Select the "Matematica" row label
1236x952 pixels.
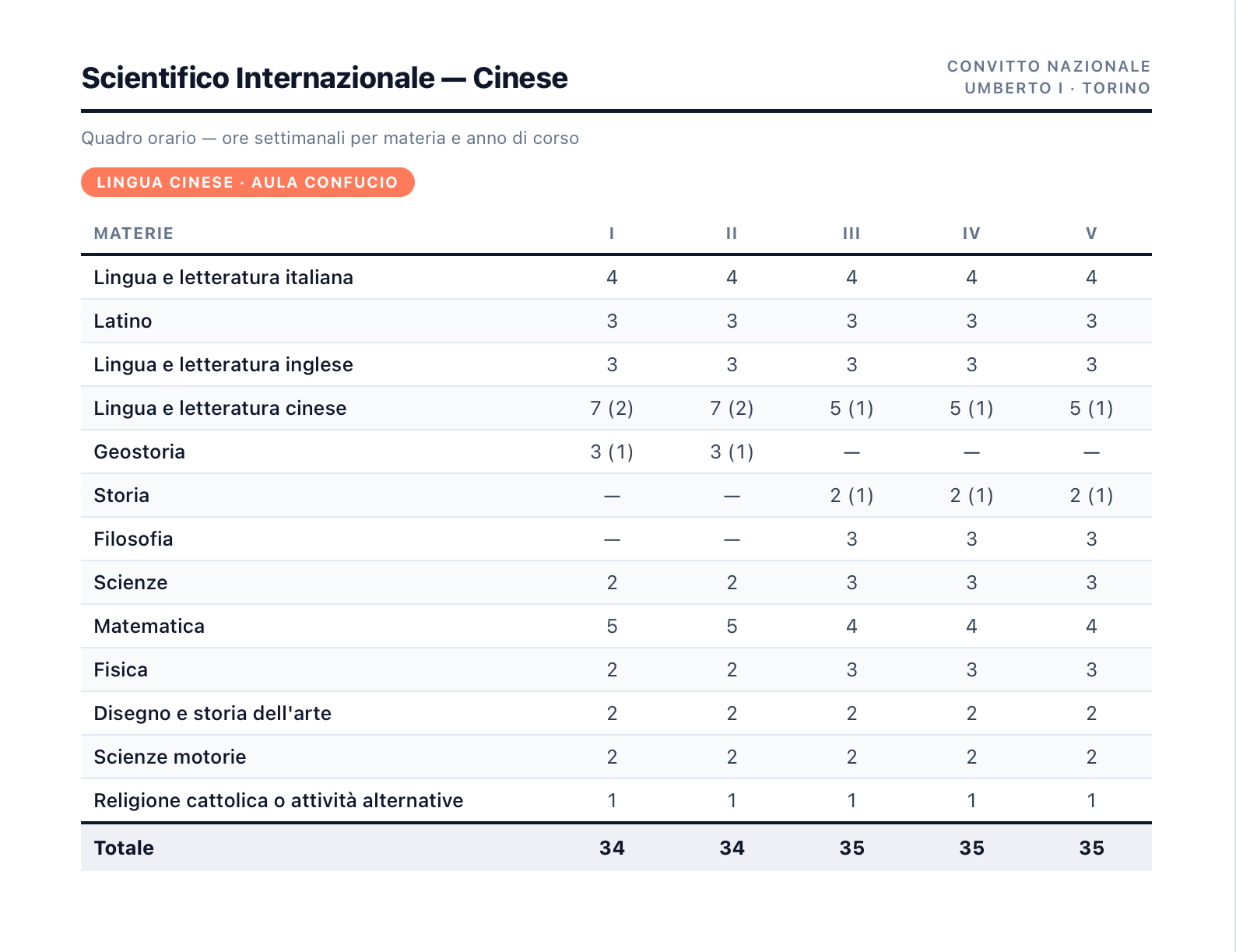(149, 627)
